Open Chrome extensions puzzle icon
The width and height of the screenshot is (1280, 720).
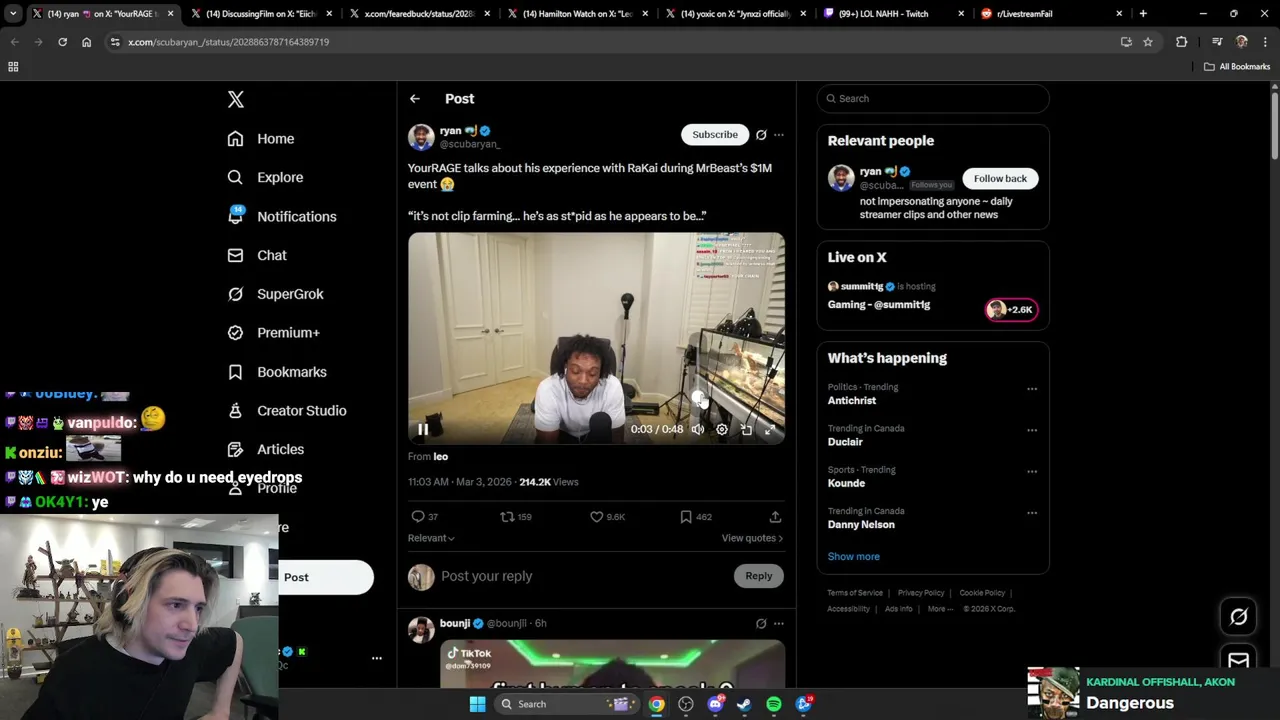tap(1182, 42)
